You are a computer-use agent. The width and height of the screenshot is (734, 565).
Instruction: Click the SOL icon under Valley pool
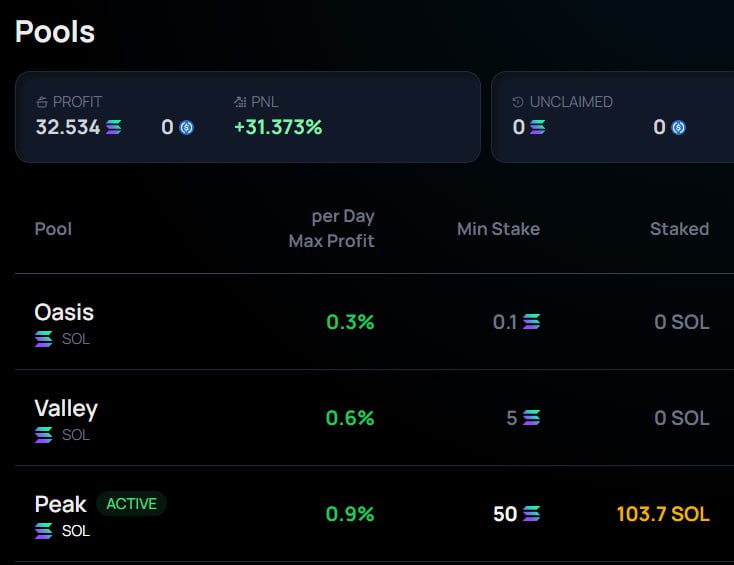pyautogui.click(x=44, y=435)
